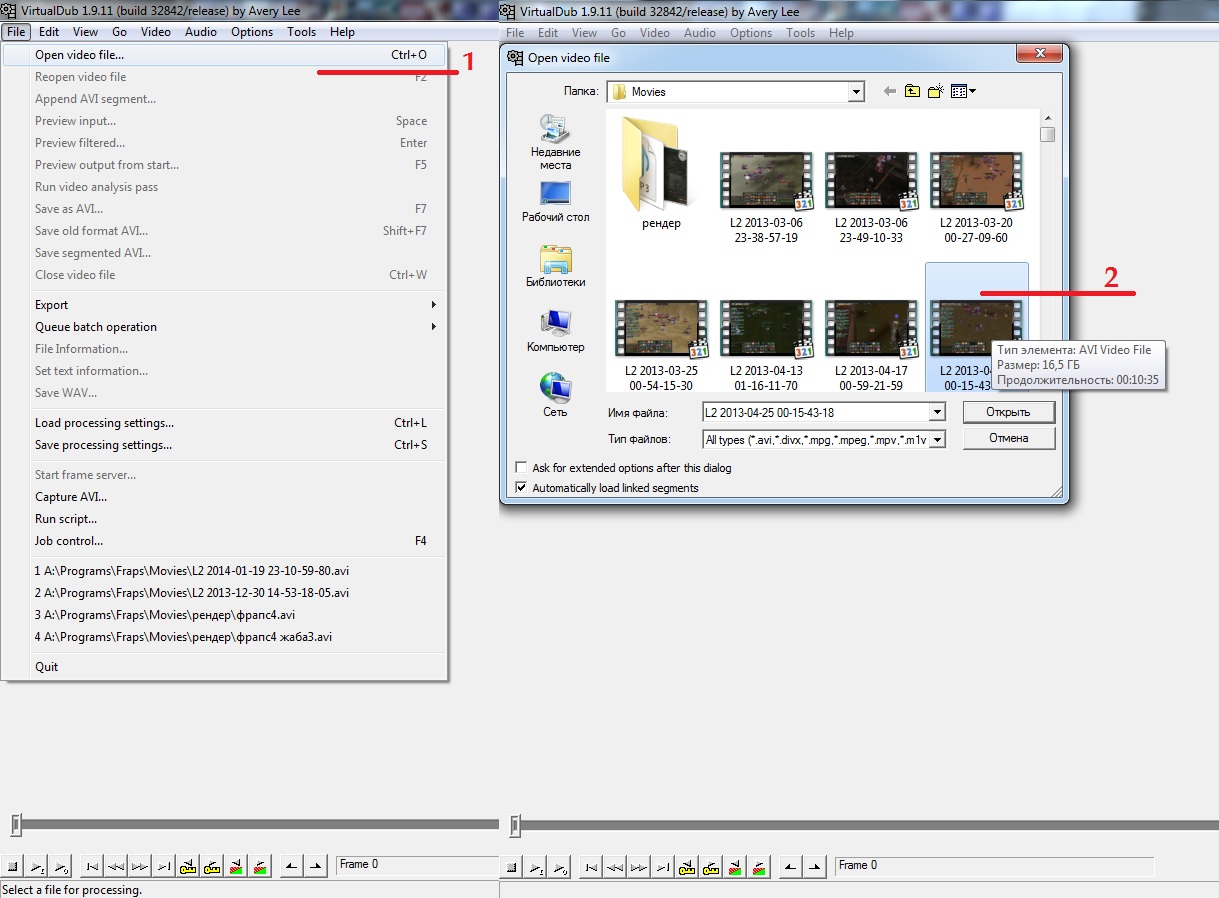Click Play output in the window with the File menu open
Viewport: 1219px width, 898px height.
[62, 866]
